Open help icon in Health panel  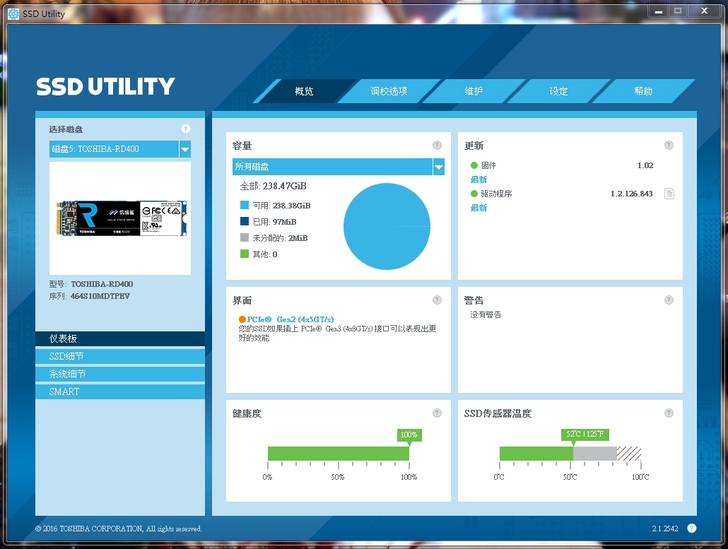tap(437, 412)
